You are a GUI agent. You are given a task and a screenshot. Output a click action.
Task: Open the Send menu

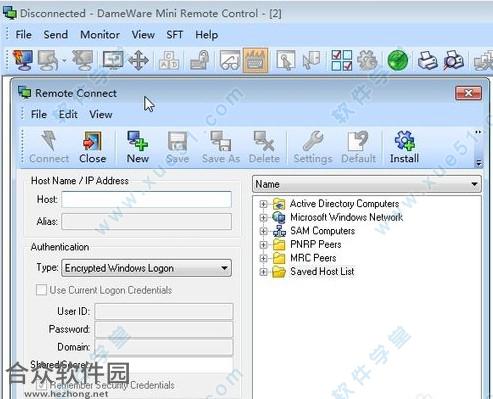[56, 35]
